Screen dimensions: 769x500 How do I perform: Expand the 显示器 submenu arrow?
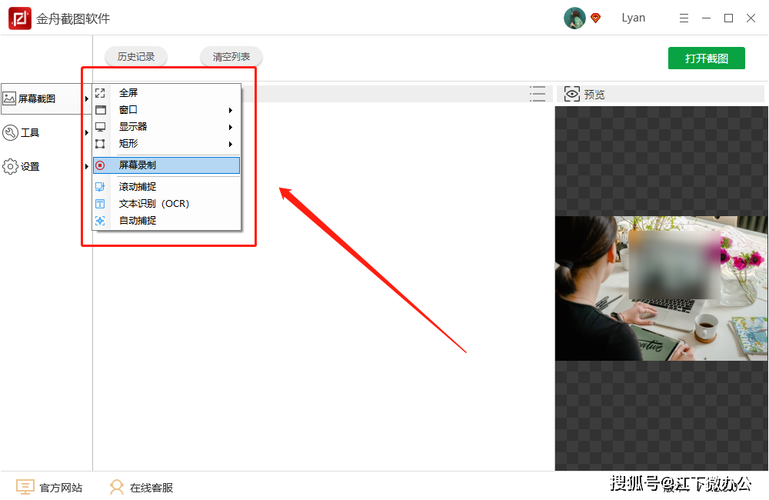tap(230, 127)
